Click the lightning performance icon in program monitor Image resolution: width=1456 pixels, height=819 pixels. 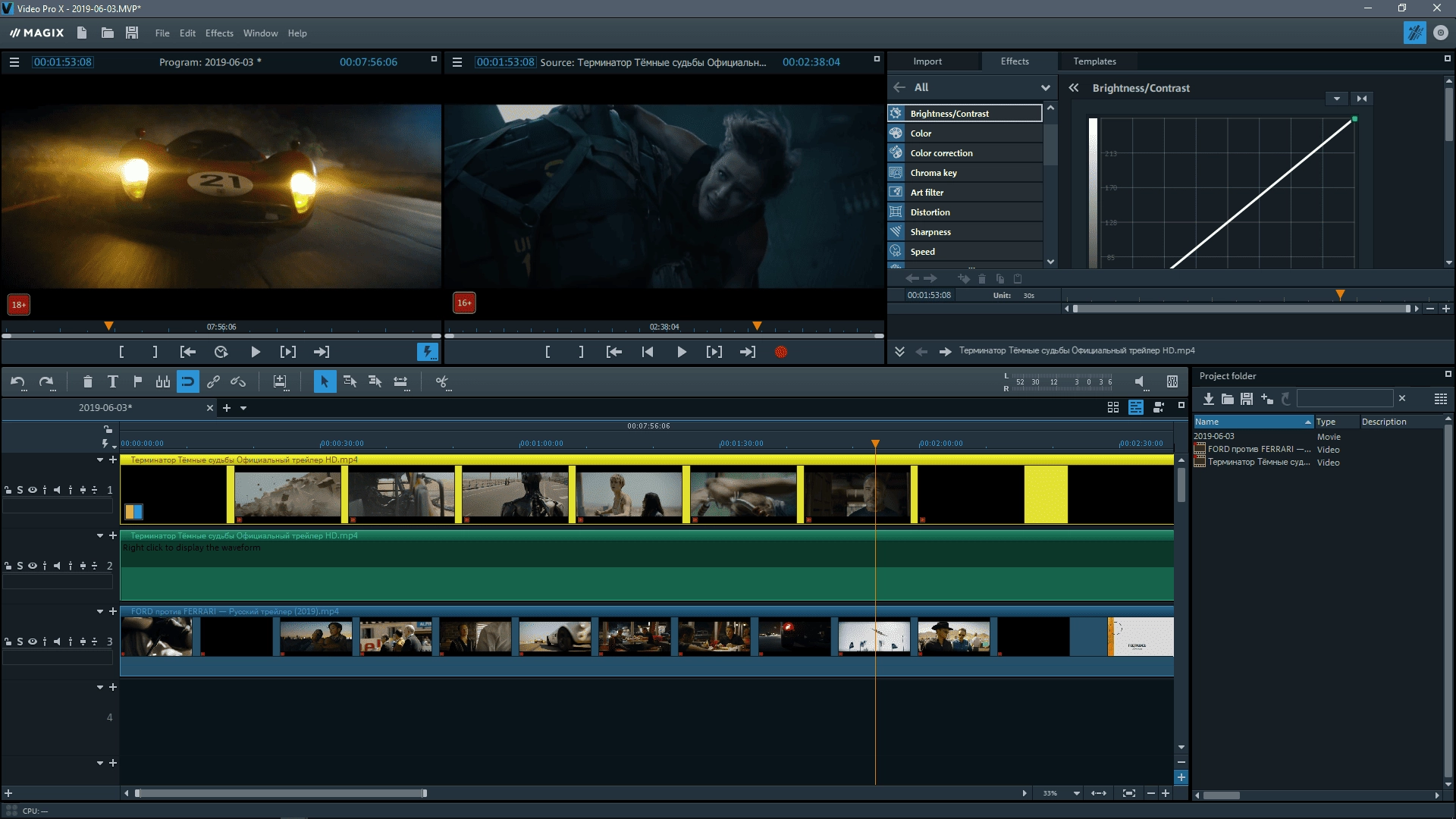428,352
